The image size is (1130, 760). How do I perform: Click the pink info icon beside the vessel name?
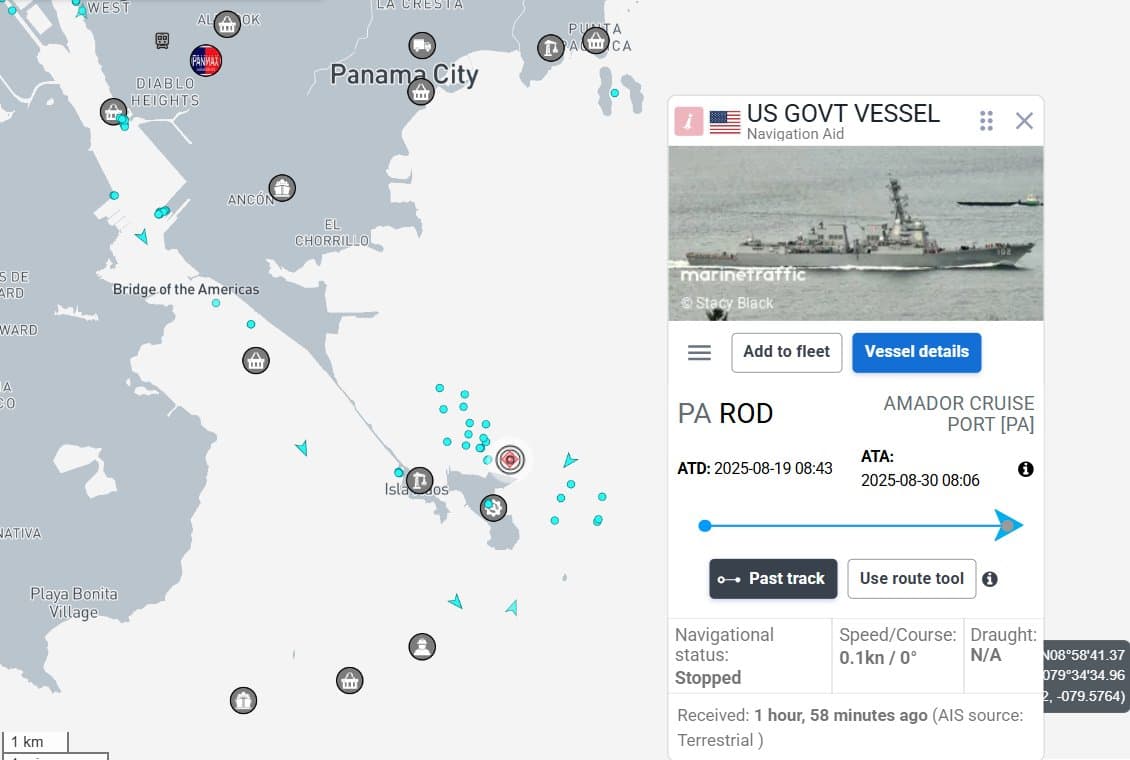pos(688,120)
